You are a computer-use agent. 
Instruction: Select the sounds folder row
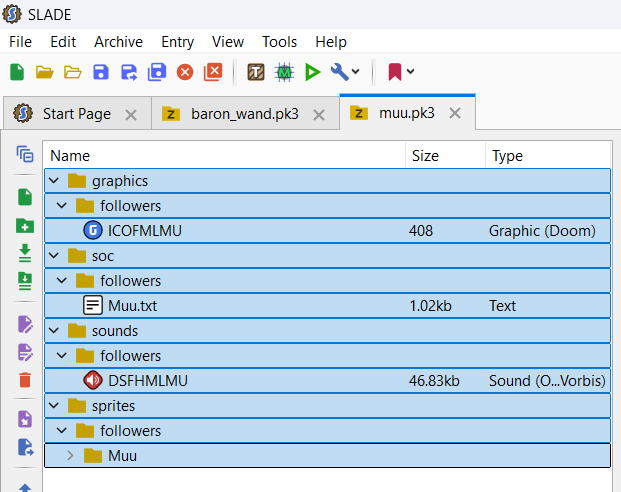pos(328,331)
